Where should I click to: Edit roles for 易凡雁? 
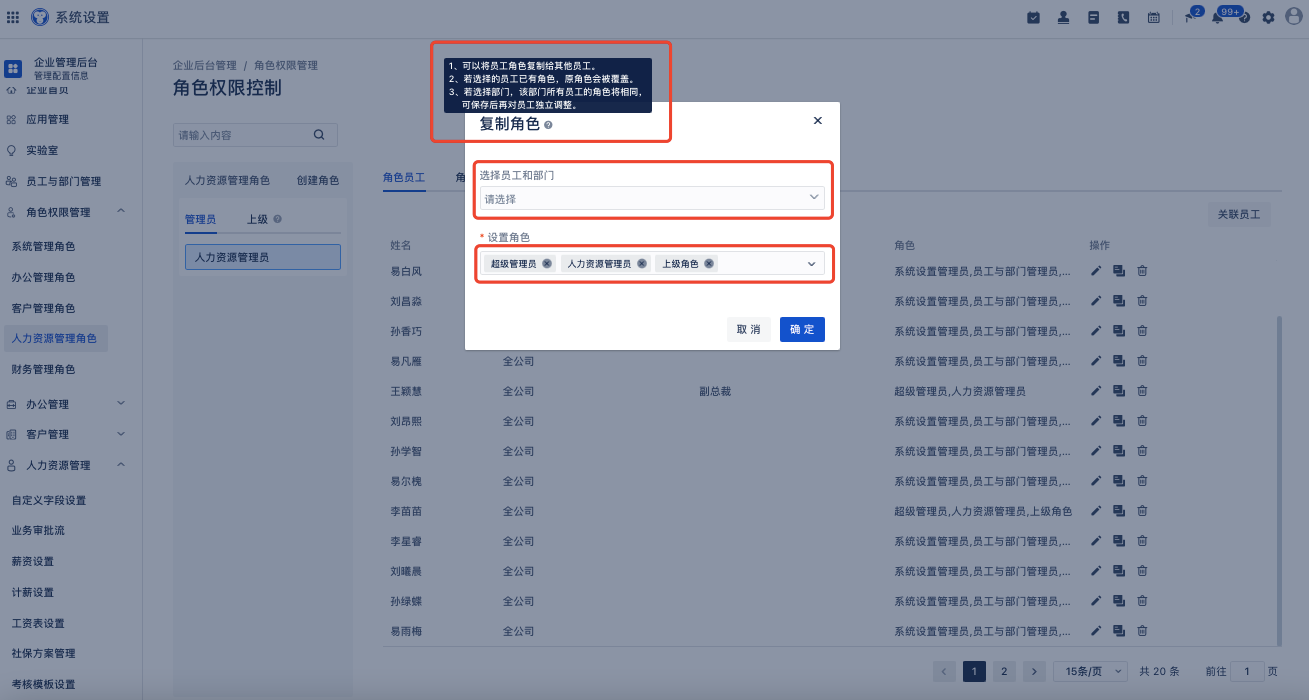click(x=1096, y=361)
